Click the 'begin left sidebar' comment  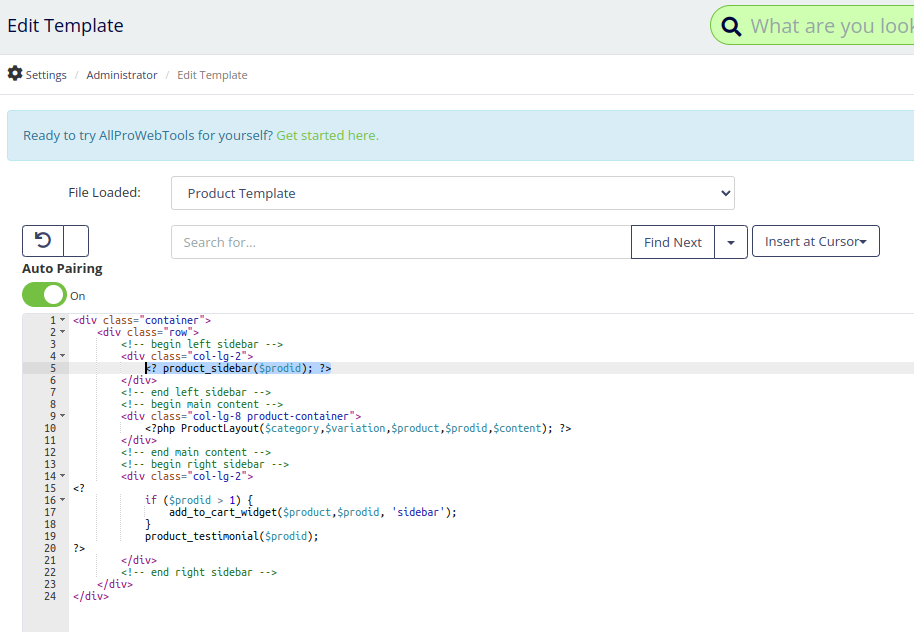(x=202, y=344)
